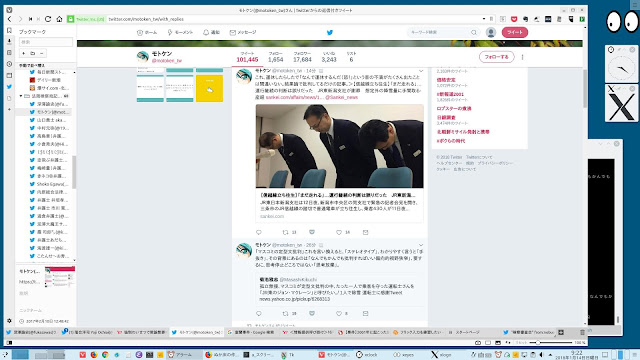View the Tweets count tab 101,445
The width and height of the screenshot is (640, 360).
[247, 57]
